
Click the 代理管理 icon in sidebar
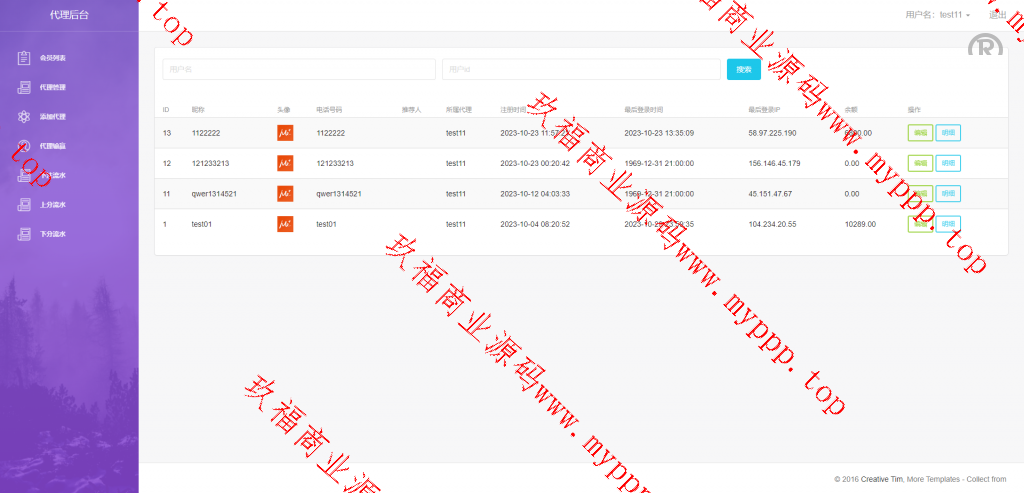click(24, 87)
